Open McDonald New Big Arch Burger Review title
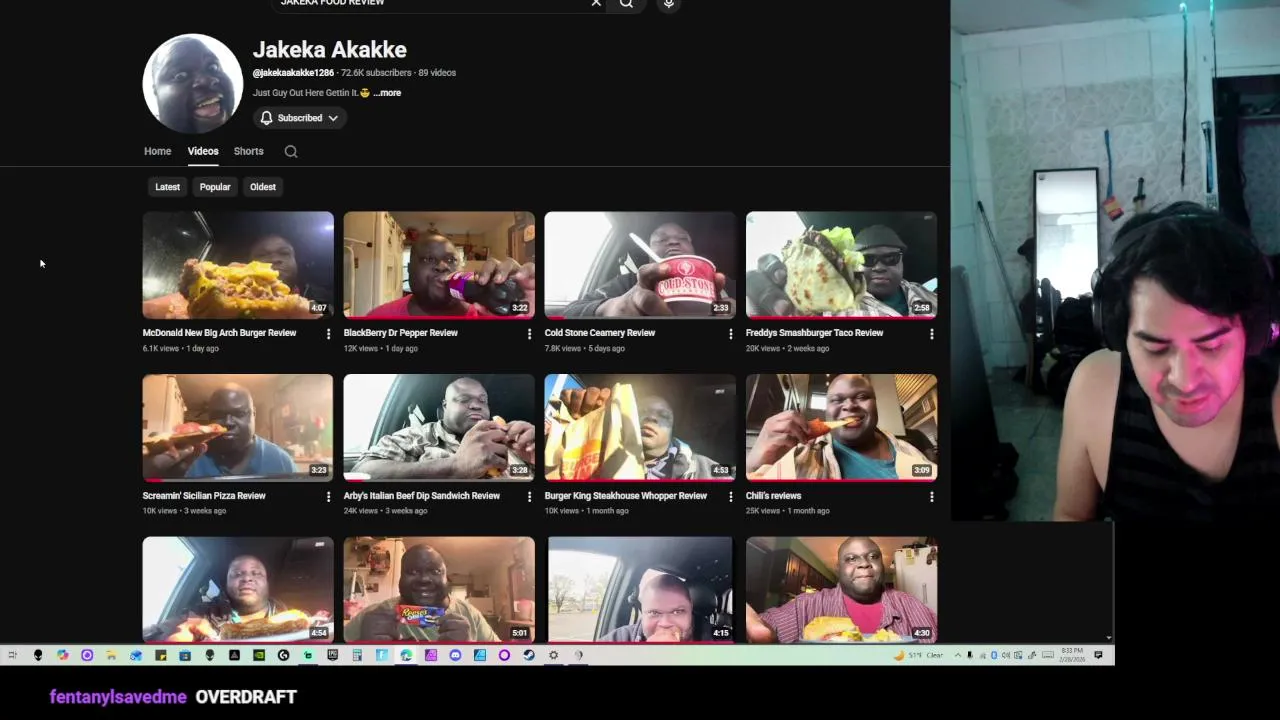The image size is (1280, 720). (220, 333)
